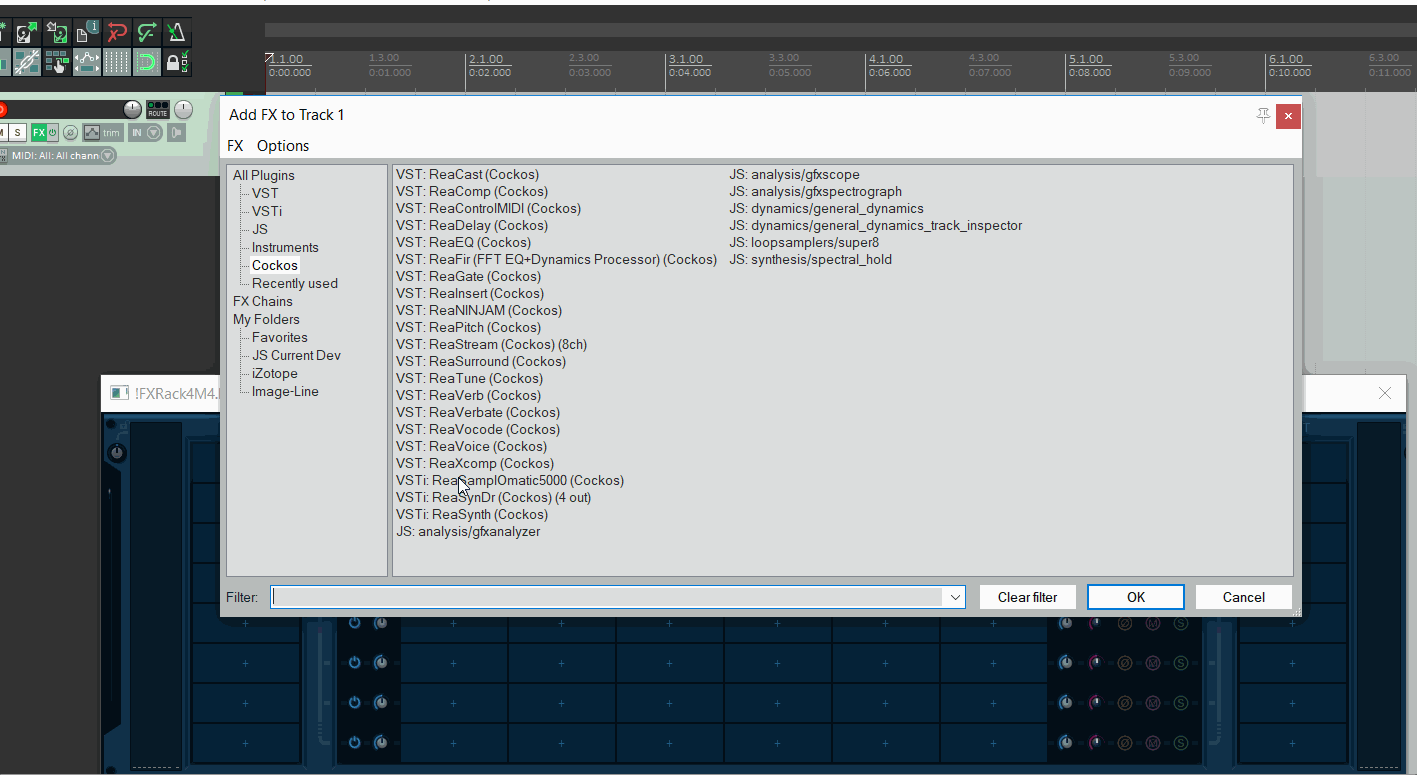
Task: Mute bottom rack row with pink M button
Action: [x=1153, y=742]
